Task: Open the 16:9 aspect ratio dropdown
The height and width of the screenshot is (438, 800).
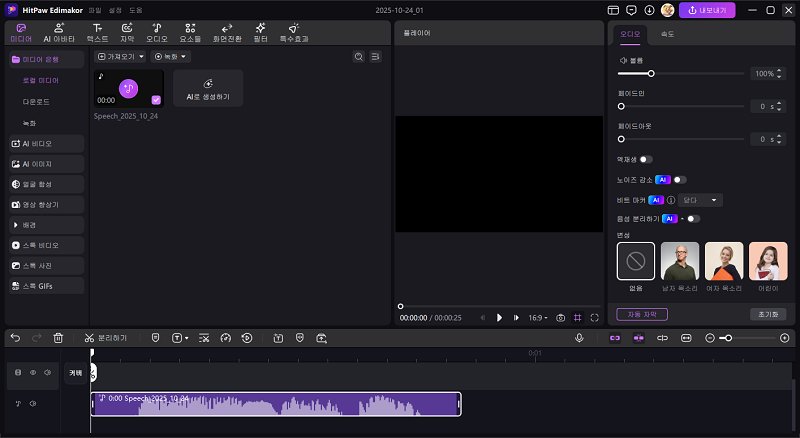Action: [x=538, y=317]
